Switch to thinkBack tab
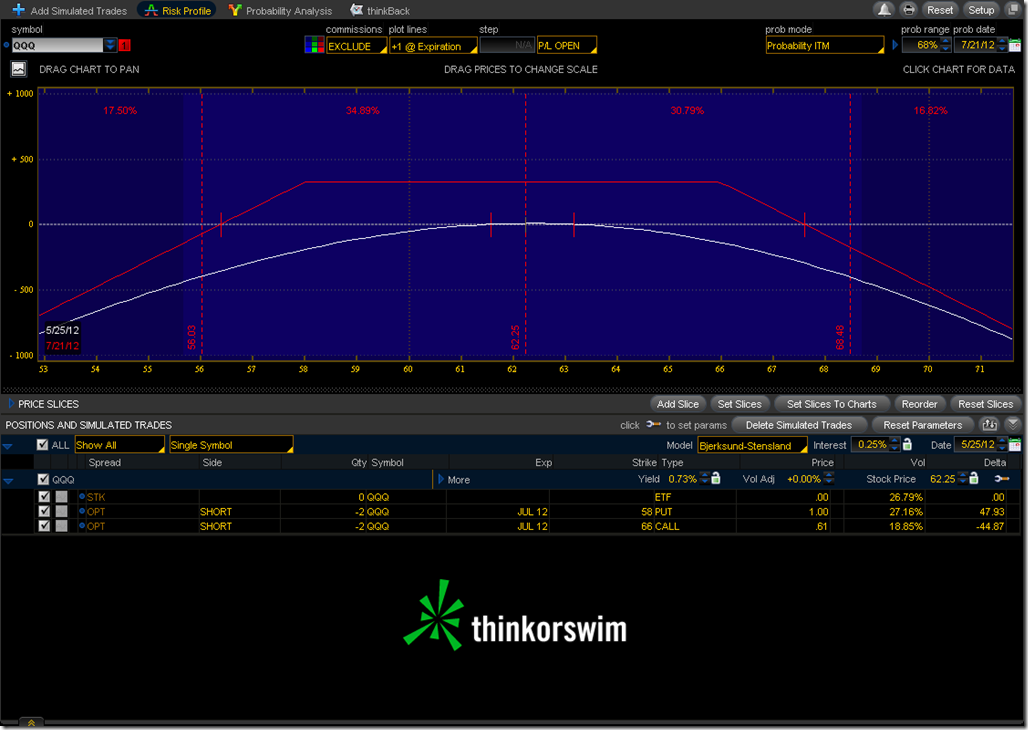The height and width of the screenshot is (730, 1028). click(x=380, y=10)
